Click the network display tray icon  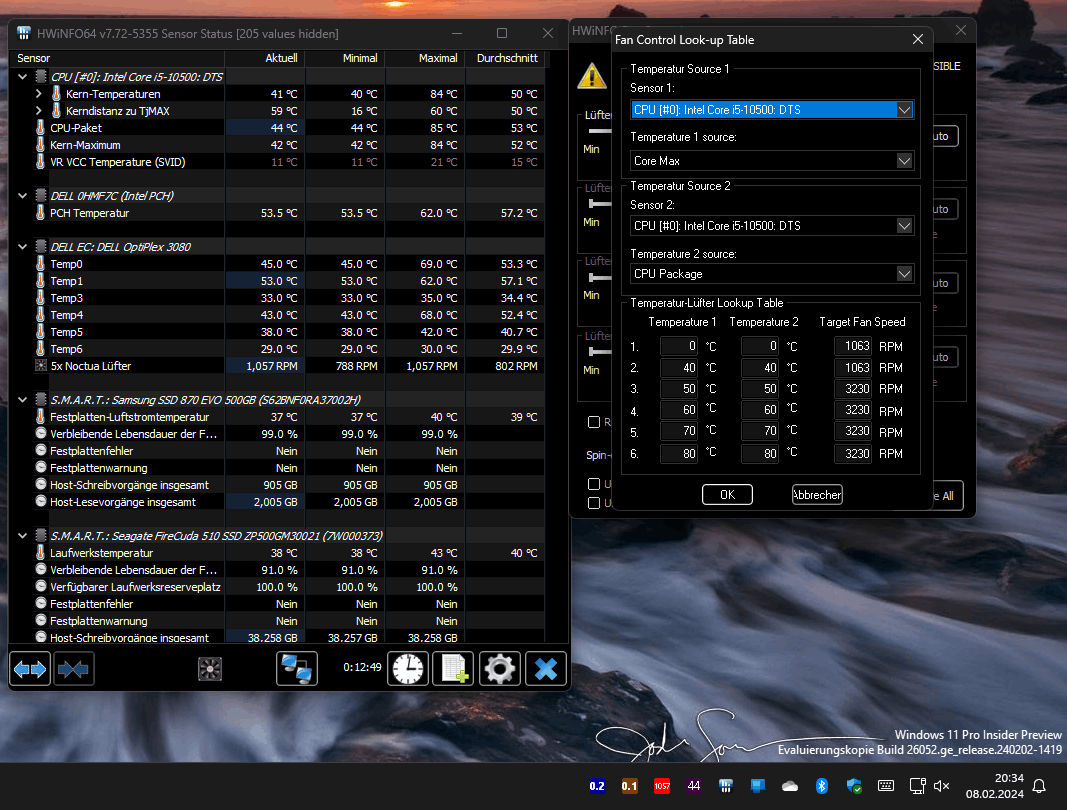(x=917, y=786)
